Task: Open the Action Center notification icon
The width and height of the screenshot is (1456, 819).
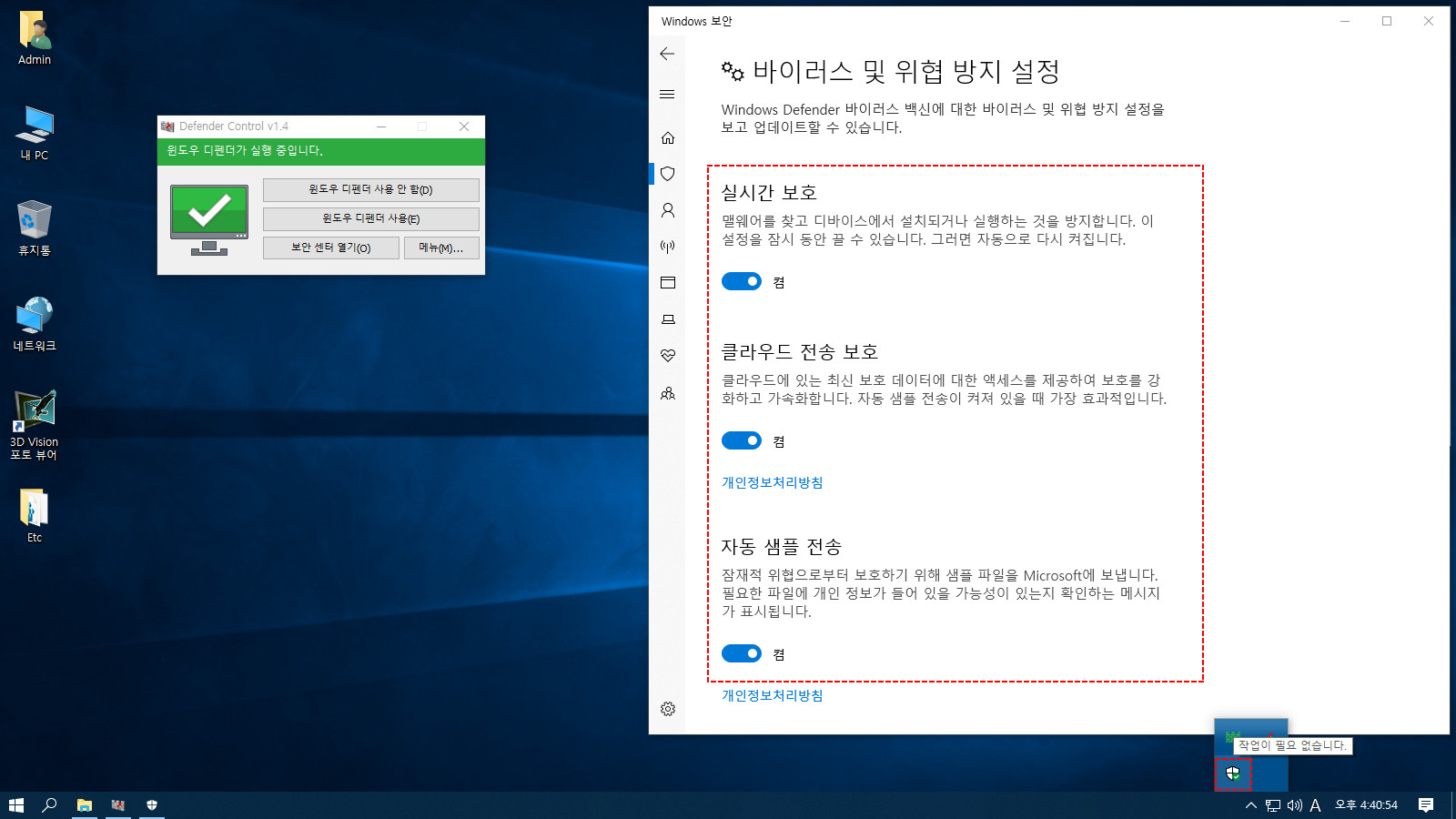Action: [1426, 805]
